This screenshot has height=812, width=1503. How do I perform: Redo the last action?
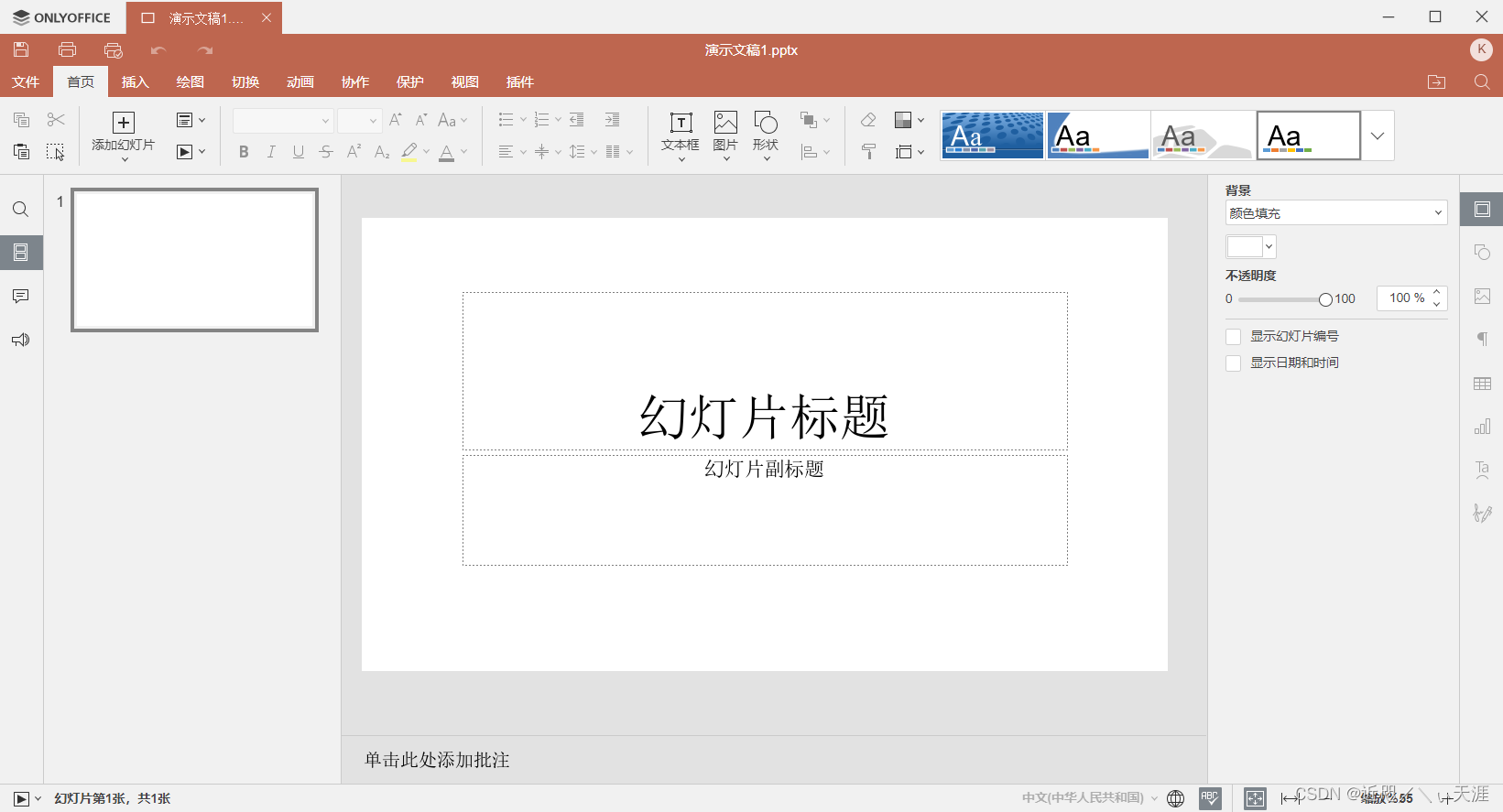tap(205, 50)
